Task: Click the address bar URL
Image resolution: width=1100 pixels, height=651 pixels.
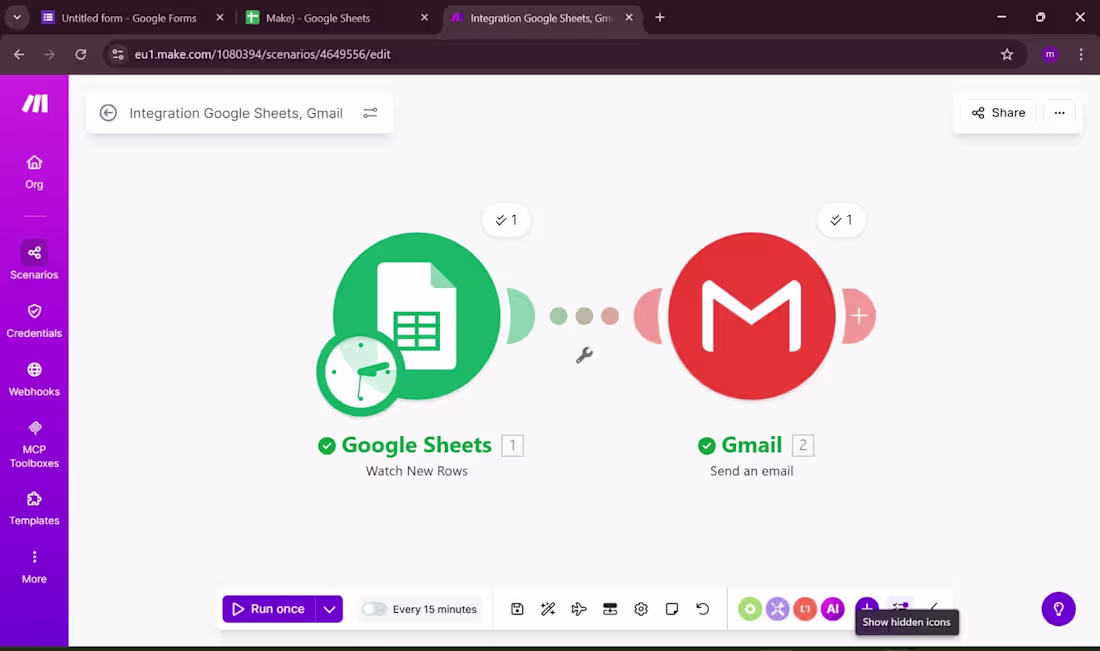Action: 262,54
